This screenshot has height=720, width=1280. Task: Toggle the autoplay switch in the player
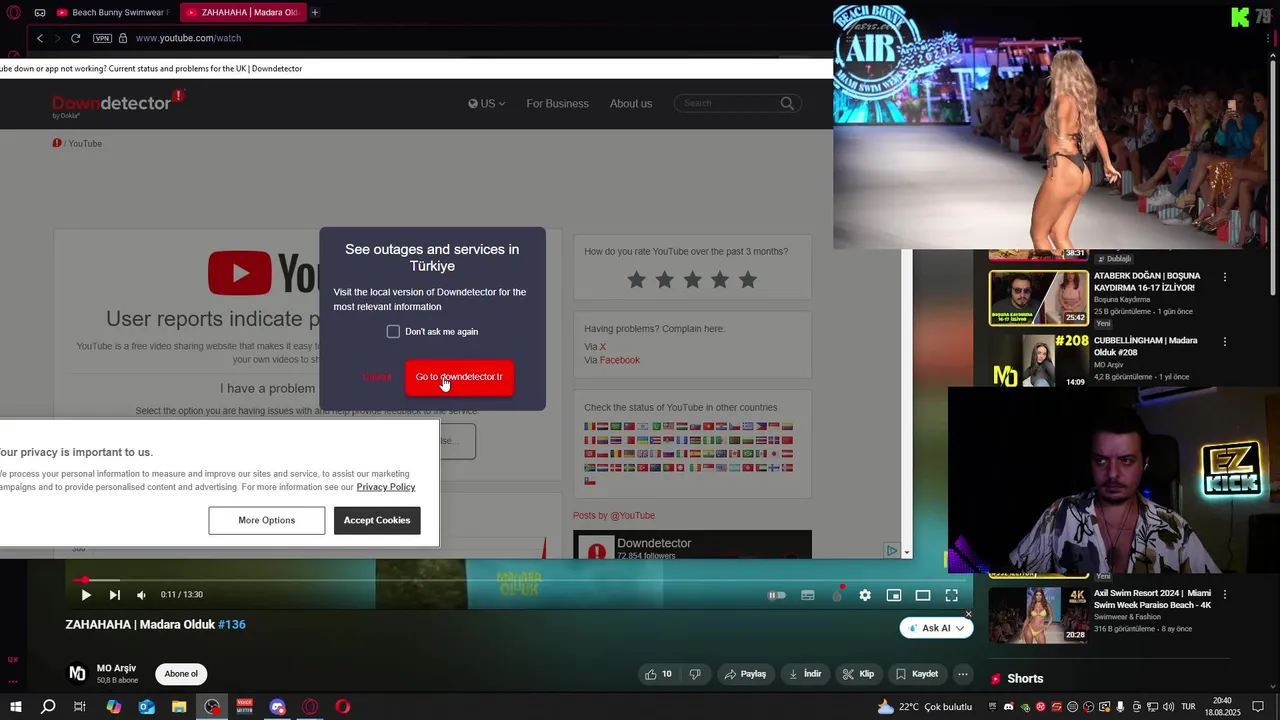tap(777, 595)
